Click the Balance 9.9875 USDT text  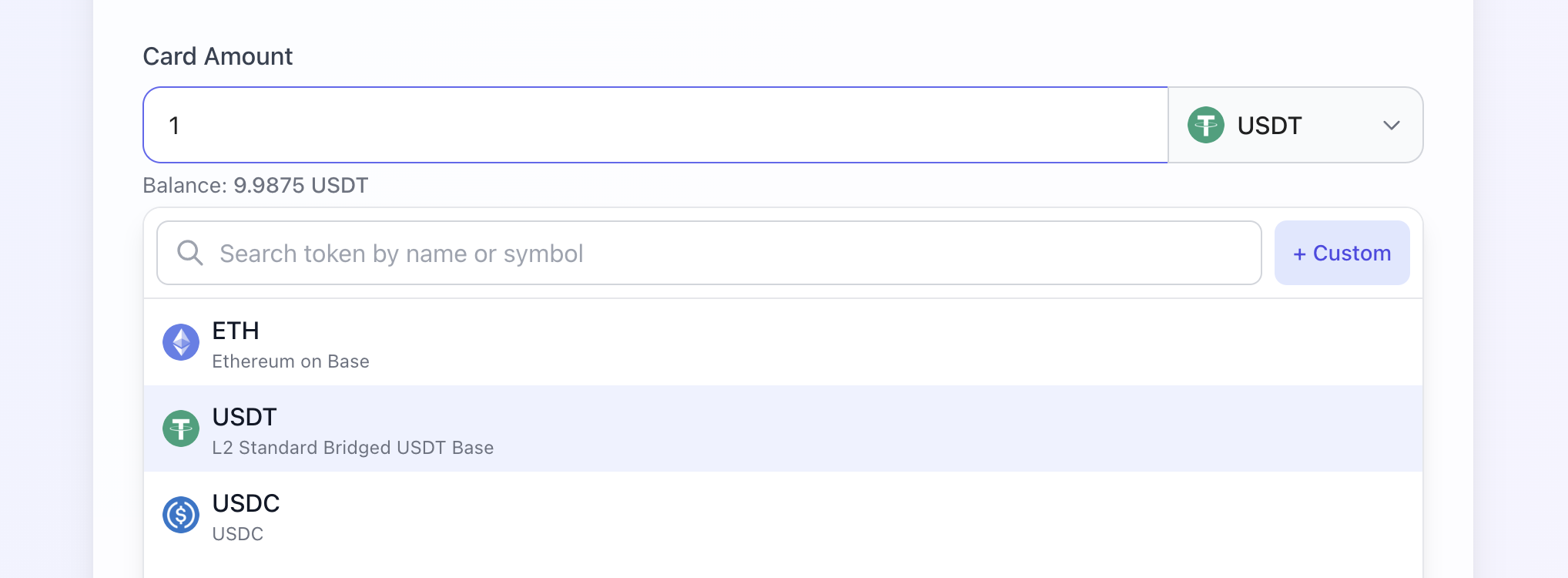tap(256, 186)
